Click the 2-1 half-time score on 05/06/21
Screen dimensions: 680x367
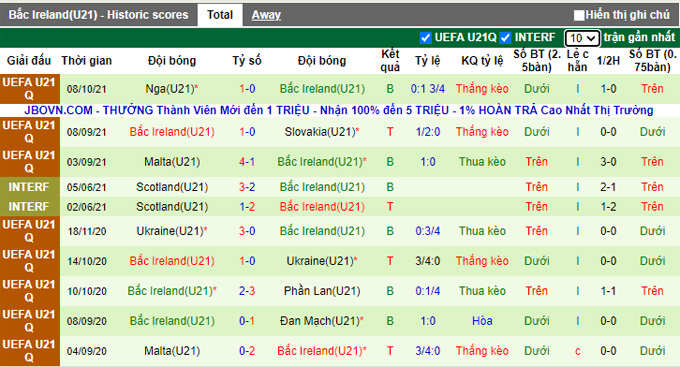pyautogui.click(x=608, y=187)
